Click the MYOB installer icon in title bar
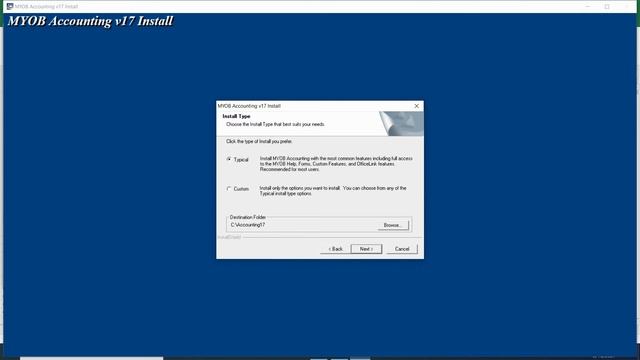 (x=10, y=6)
